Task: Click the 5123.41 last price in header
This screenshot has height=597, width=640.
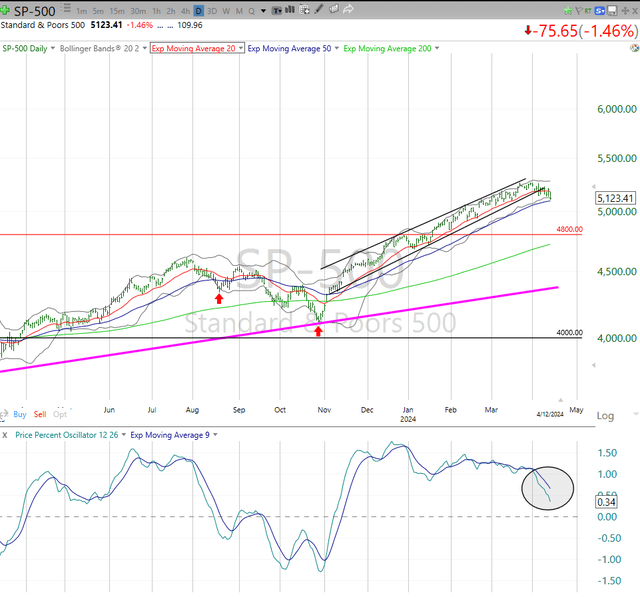Action: (106, 25)
